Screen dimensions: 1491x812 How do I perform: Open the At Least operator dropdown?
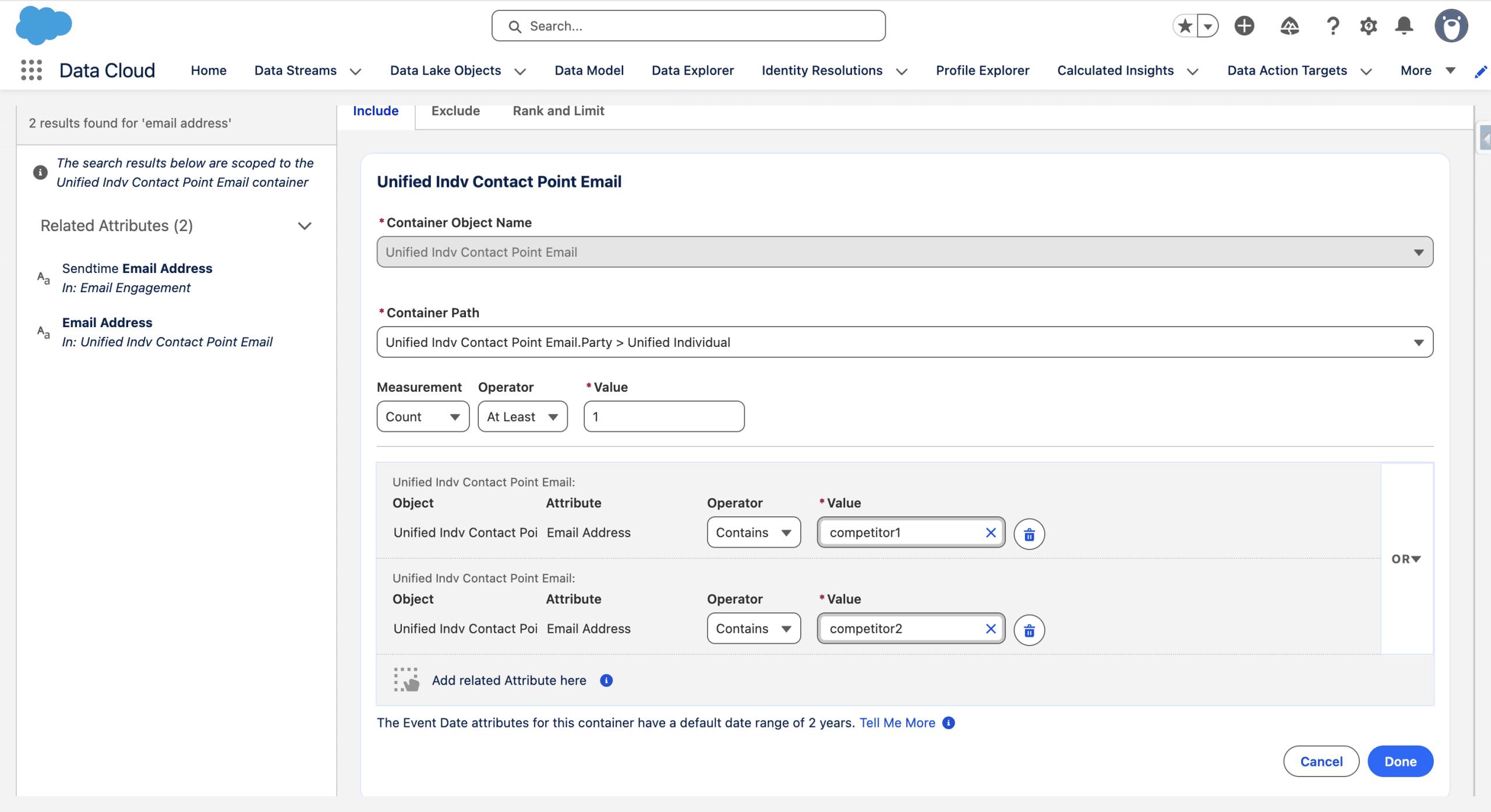(x=522, y=417)
